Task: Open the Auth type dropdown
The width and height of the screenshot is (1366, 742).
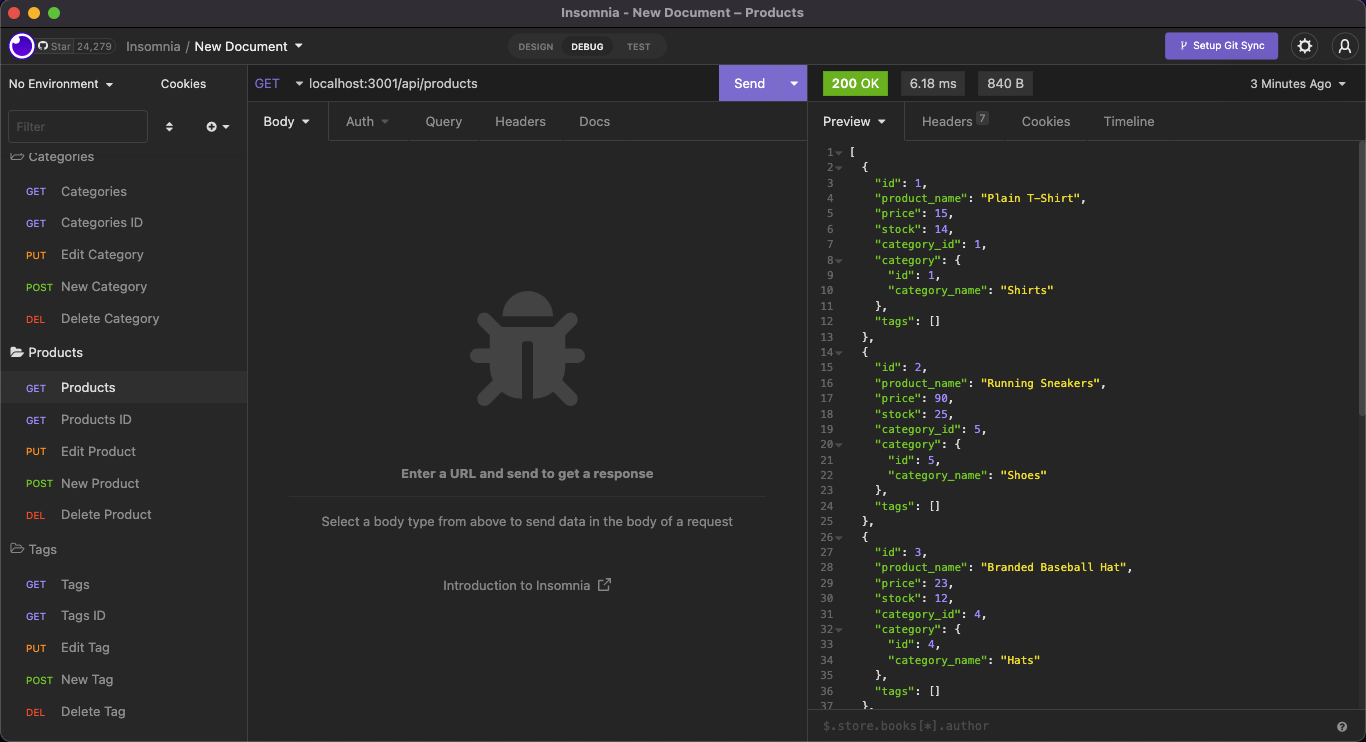Action: [x=367, y=121]
